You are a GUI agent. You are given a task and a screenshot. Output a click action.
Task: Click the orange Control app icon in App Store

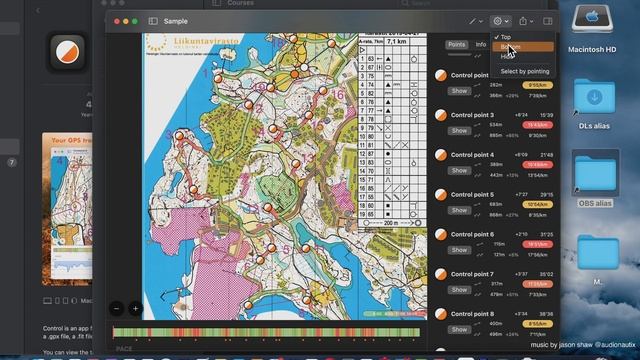click(x=67, y=52)
